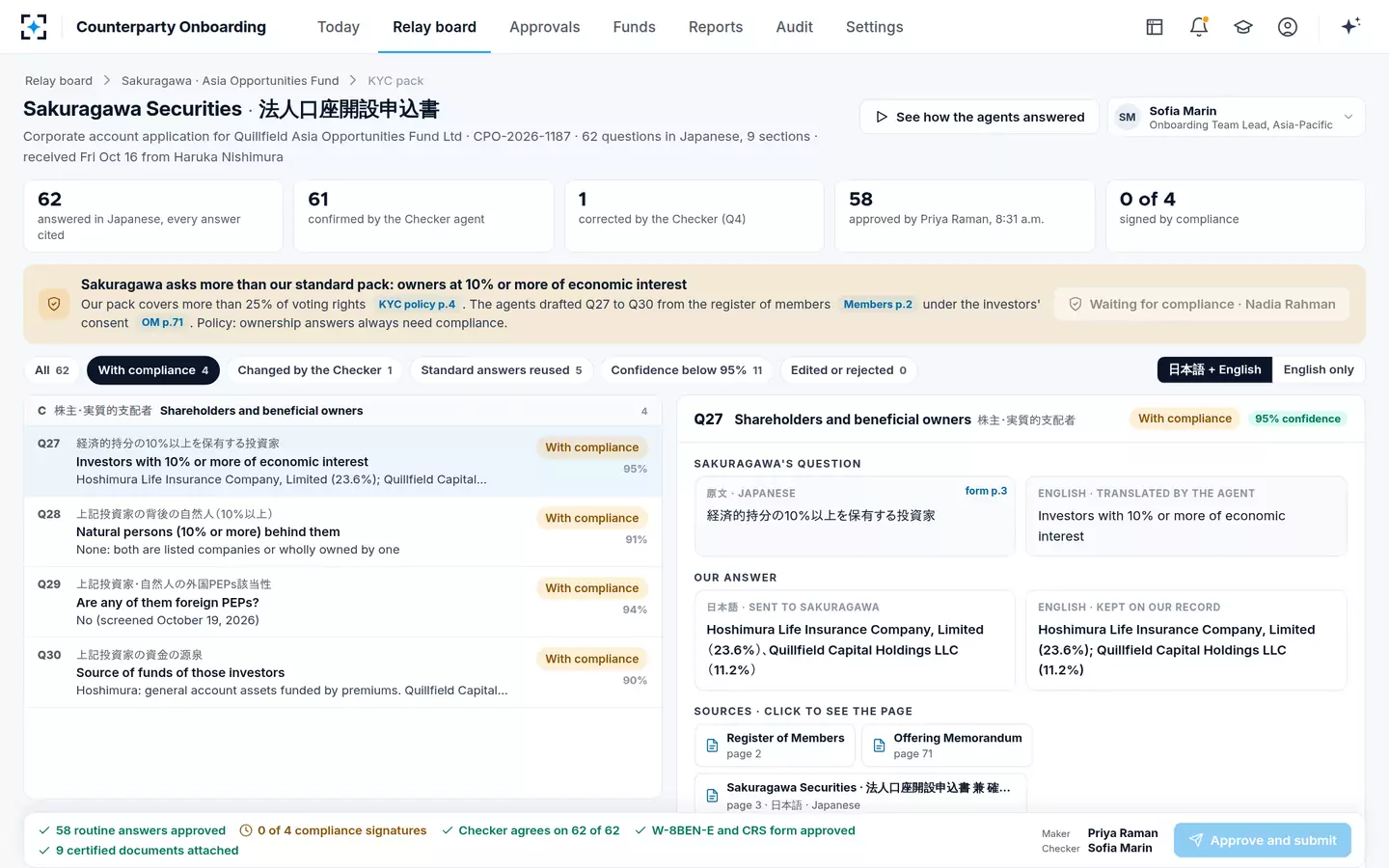This screenshot has height=868, width=1389.
Task: Open the OM p.71 citation
Action: click(x=162, y=323)
